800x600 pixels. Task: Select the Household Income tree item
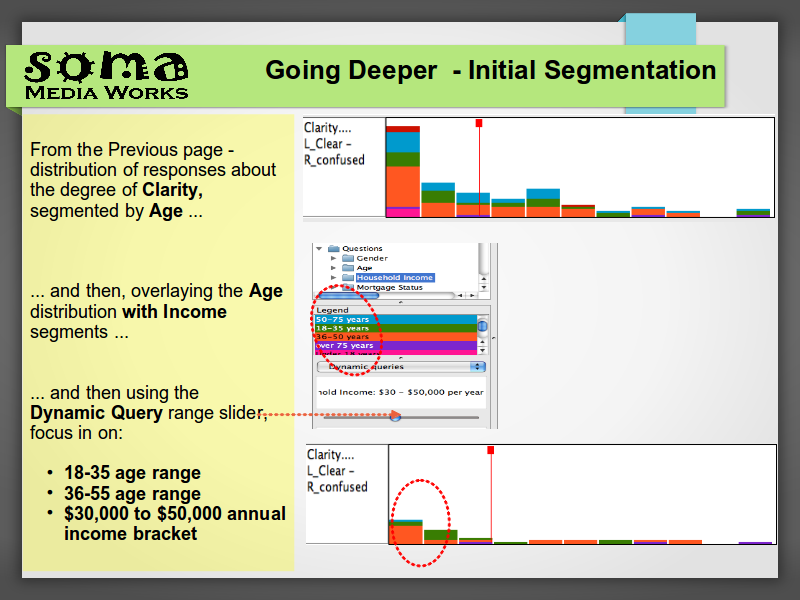(395, 278)
